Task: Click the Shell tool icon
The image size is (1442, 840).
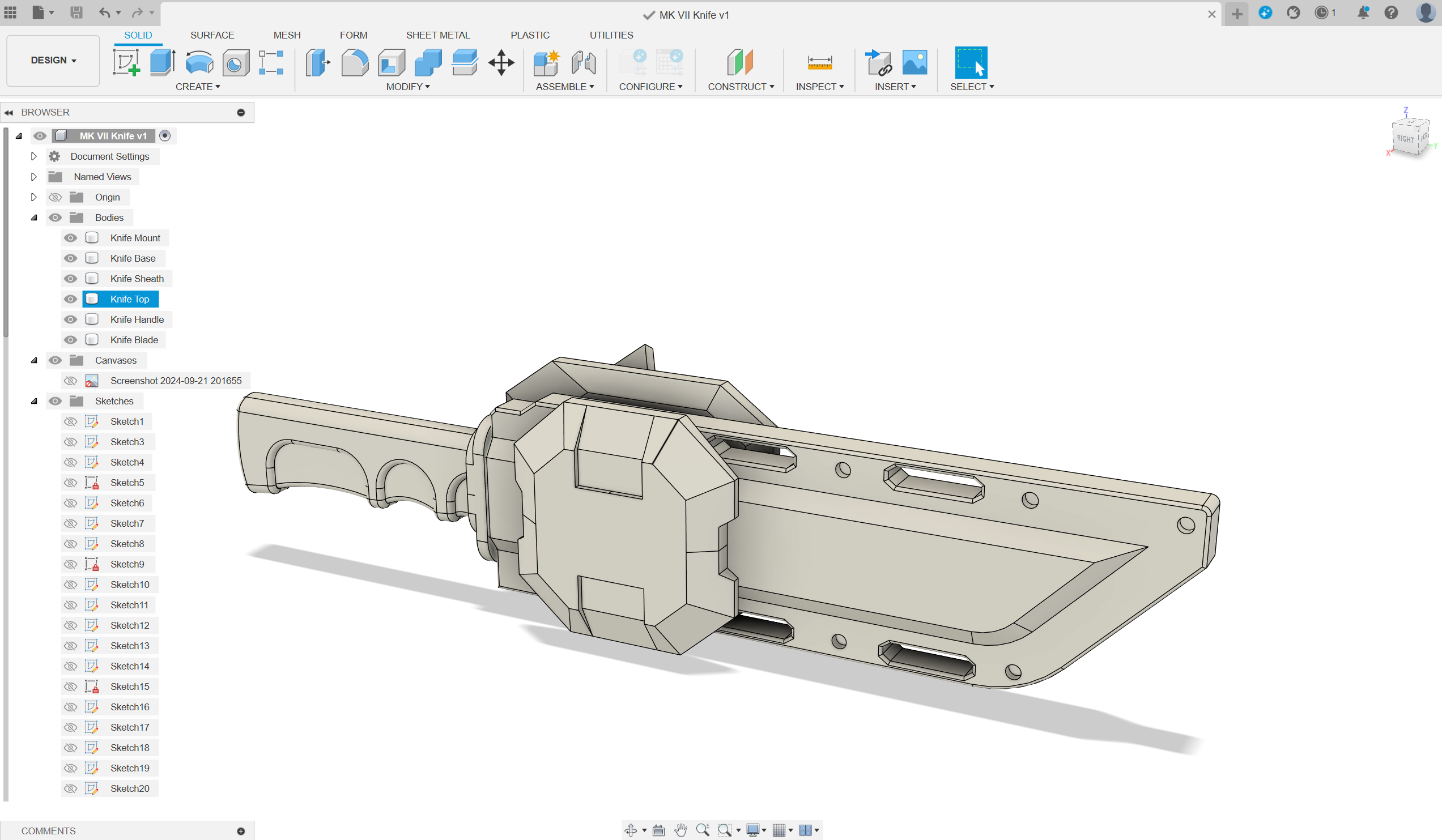Action: coord(392,62)
